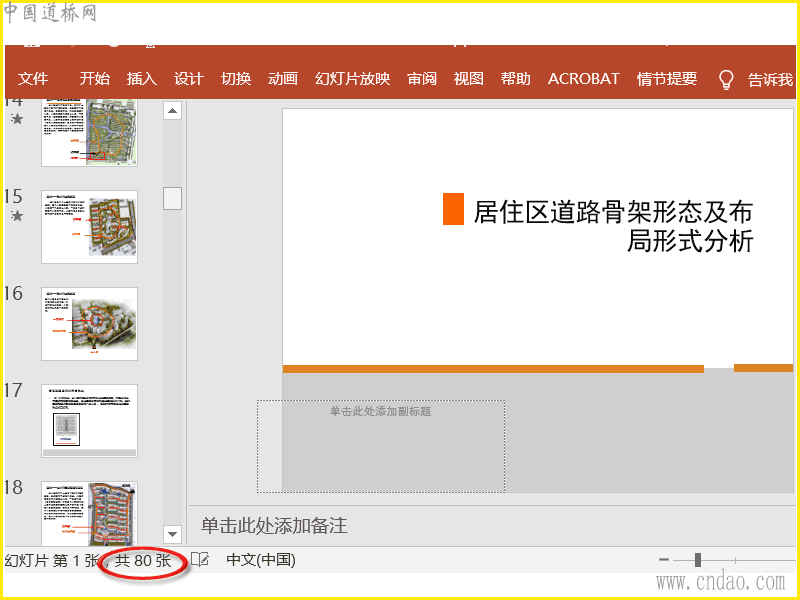Select slide 17 thumbnail
This screenshot has width=800, height=600.
(89, 421)
